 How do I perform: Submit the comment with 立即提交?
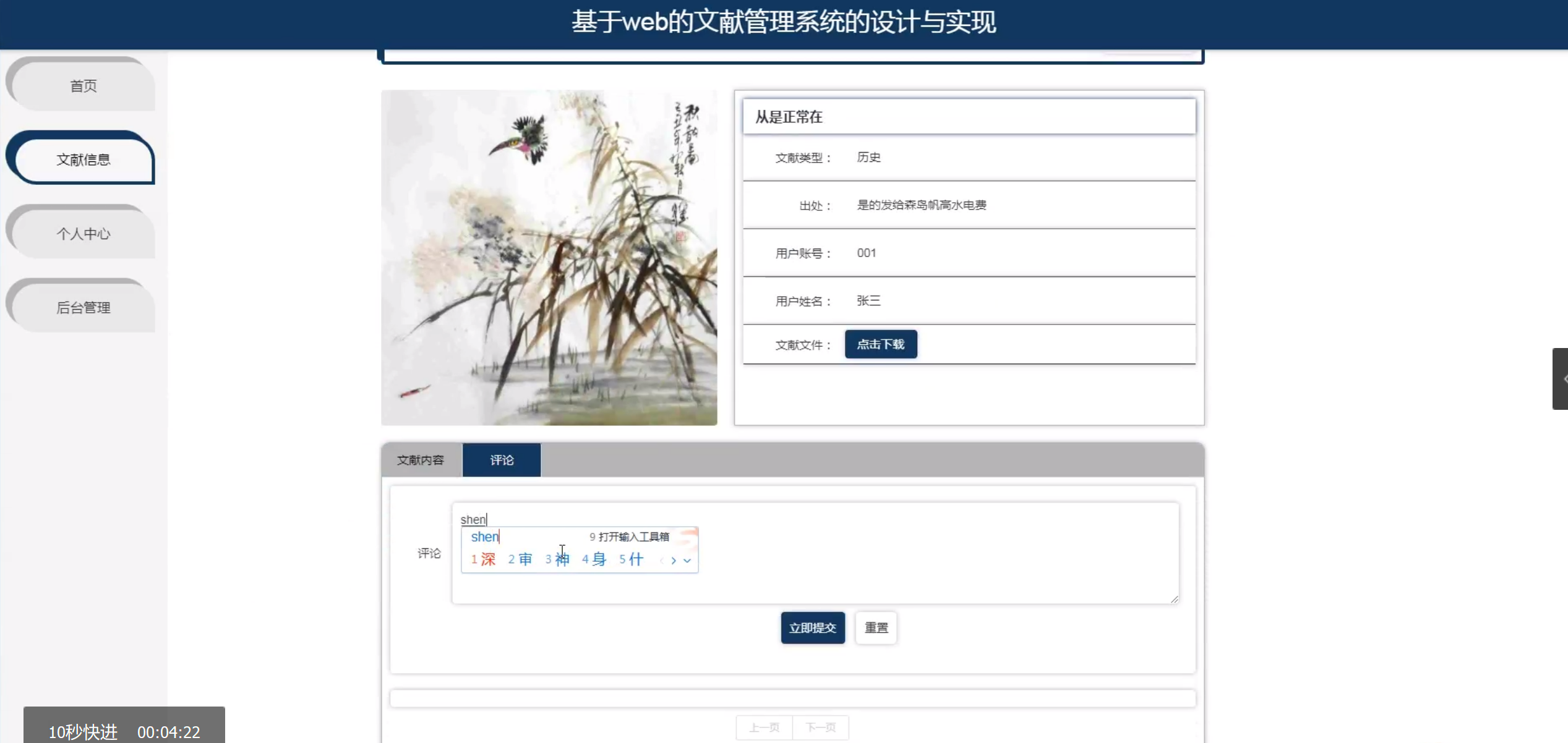(x=813, y=627)
